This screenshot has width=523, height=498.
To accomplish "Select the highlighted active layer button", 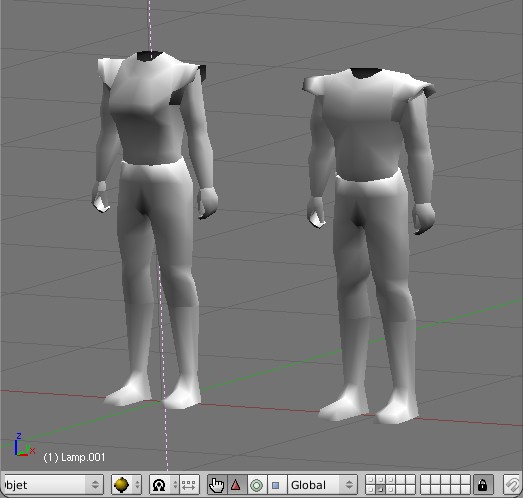I will pos(381,489).
